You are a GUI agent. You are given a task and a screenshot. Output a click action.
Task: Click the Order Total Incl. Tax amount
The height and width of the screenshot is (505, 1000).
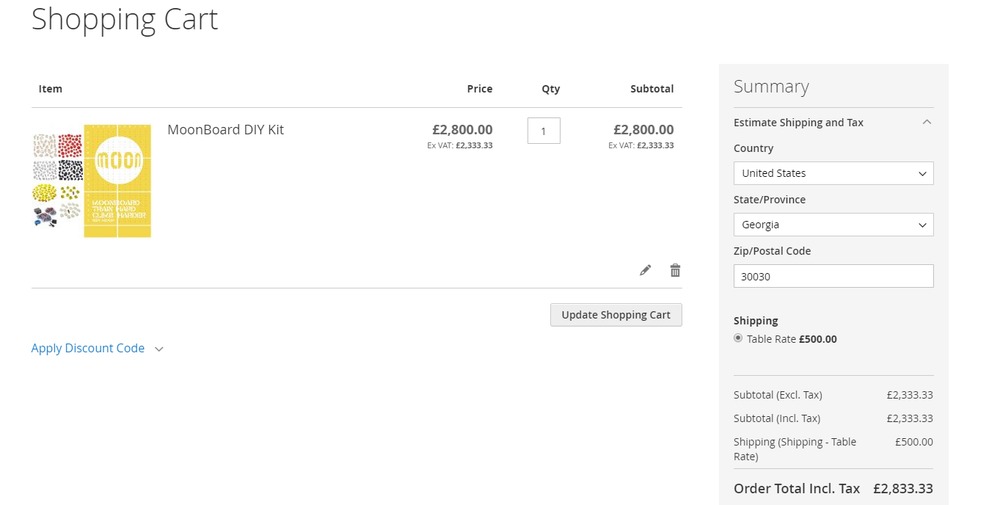pyautogui.click(x=902, y=489)
